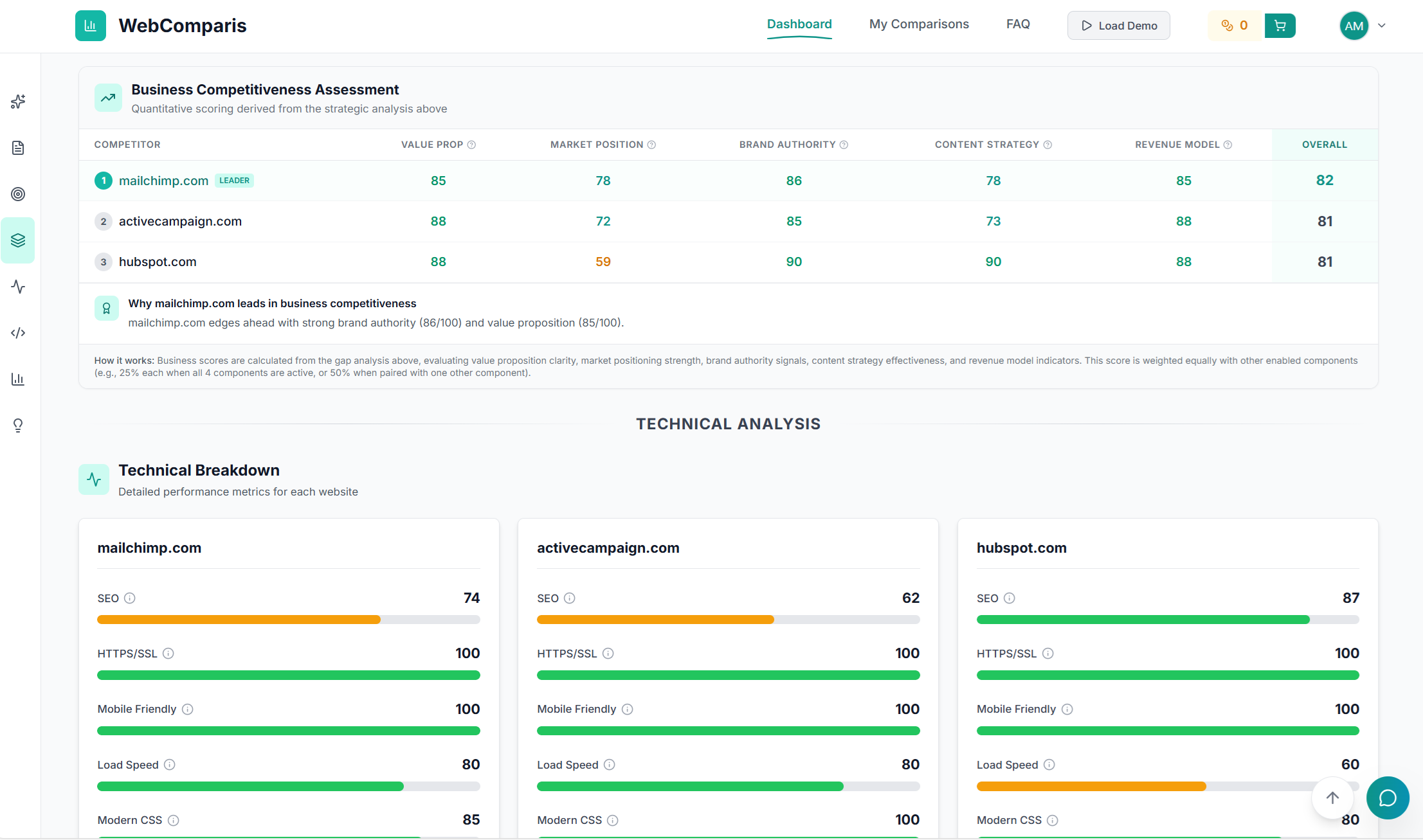
Task: Click the Value Prop help icon
Action: 471,145
